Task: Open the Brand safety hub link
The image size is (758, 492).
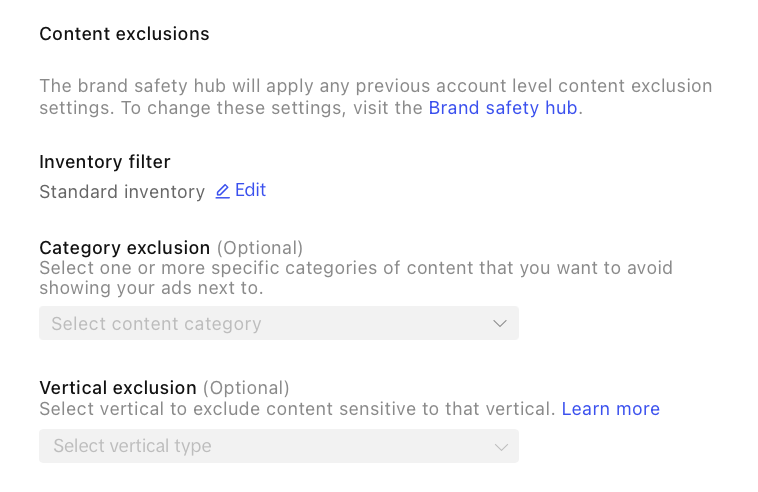Action: (503, 108)
